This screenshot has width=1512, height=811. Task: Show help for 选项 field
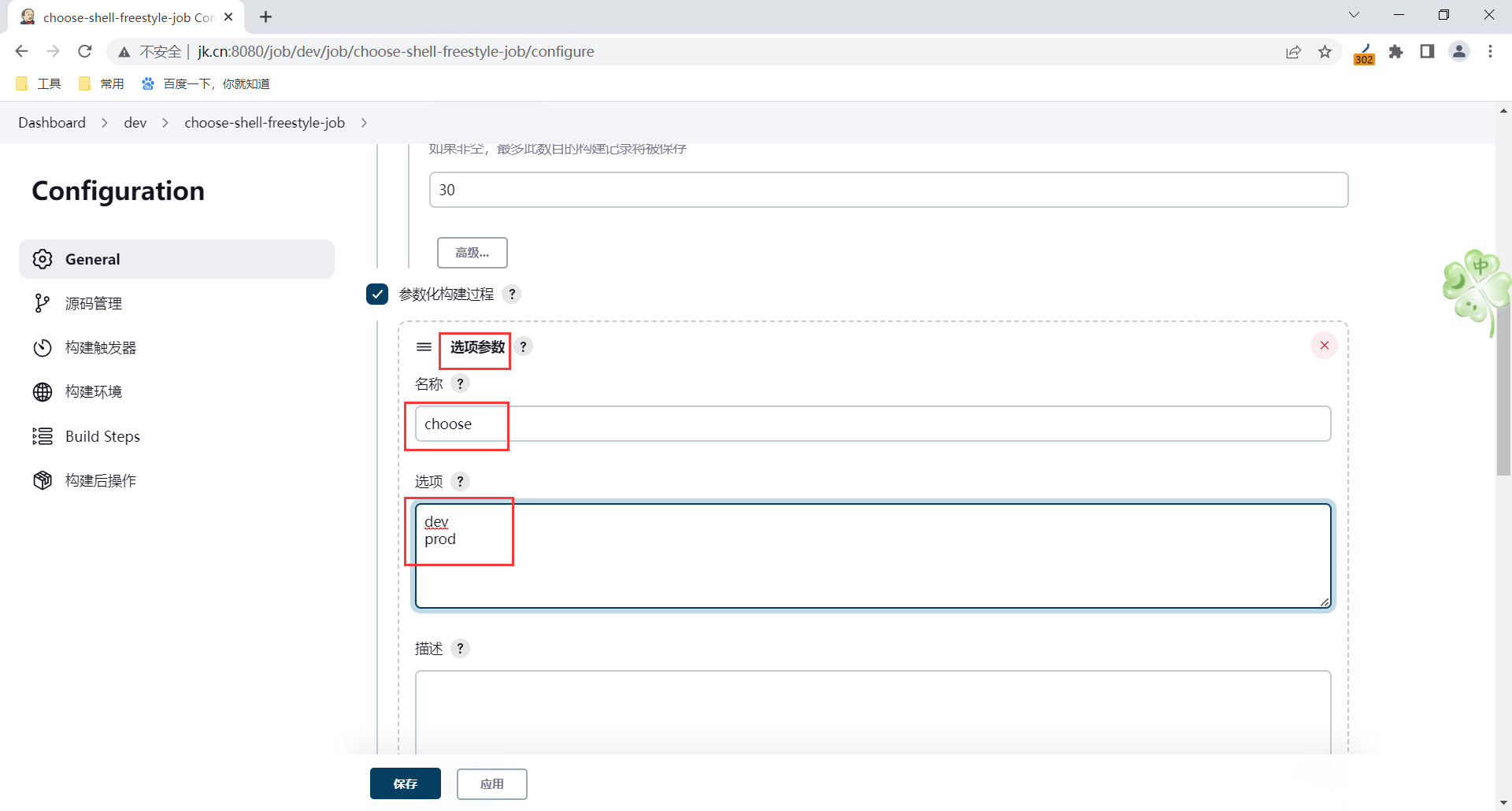[461, 481]
